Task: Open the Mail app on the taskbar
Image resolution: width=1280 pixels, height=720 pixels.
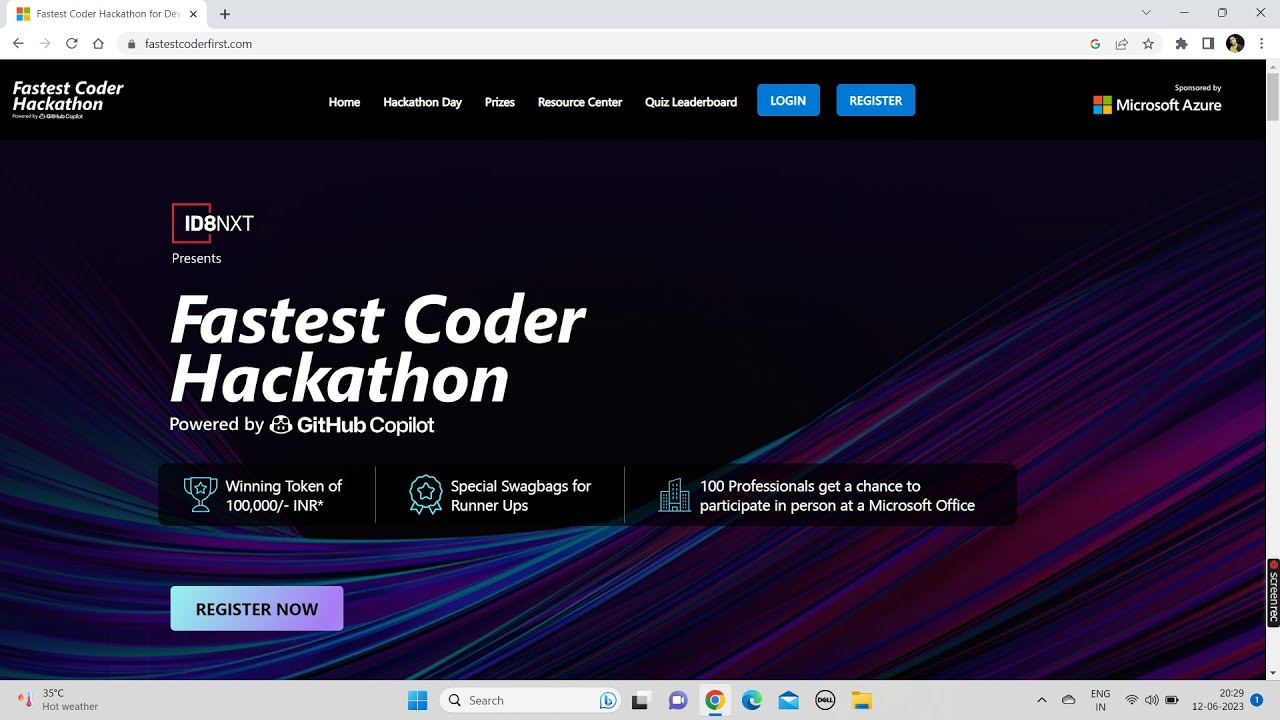Action: 788,700
